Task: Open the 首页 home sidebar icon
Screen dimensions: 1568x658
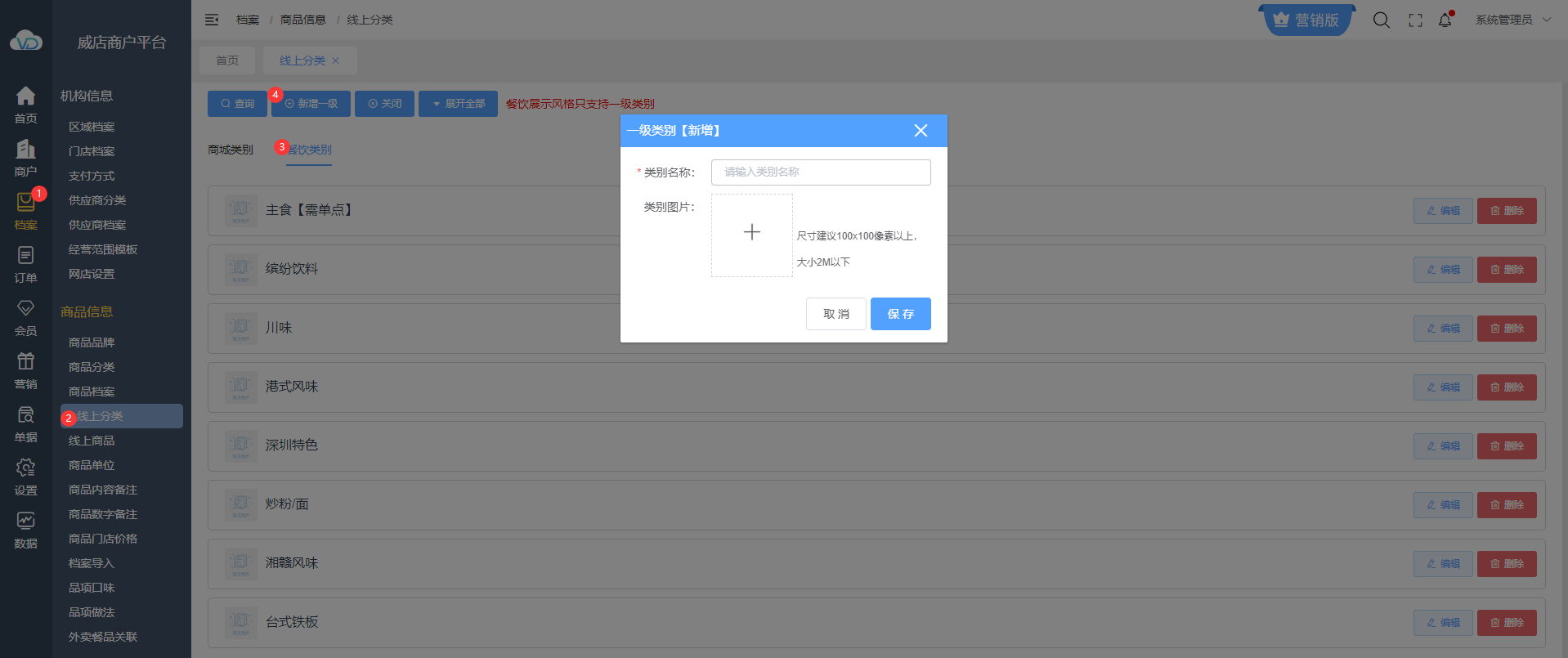Action: [x=25, y=105]
